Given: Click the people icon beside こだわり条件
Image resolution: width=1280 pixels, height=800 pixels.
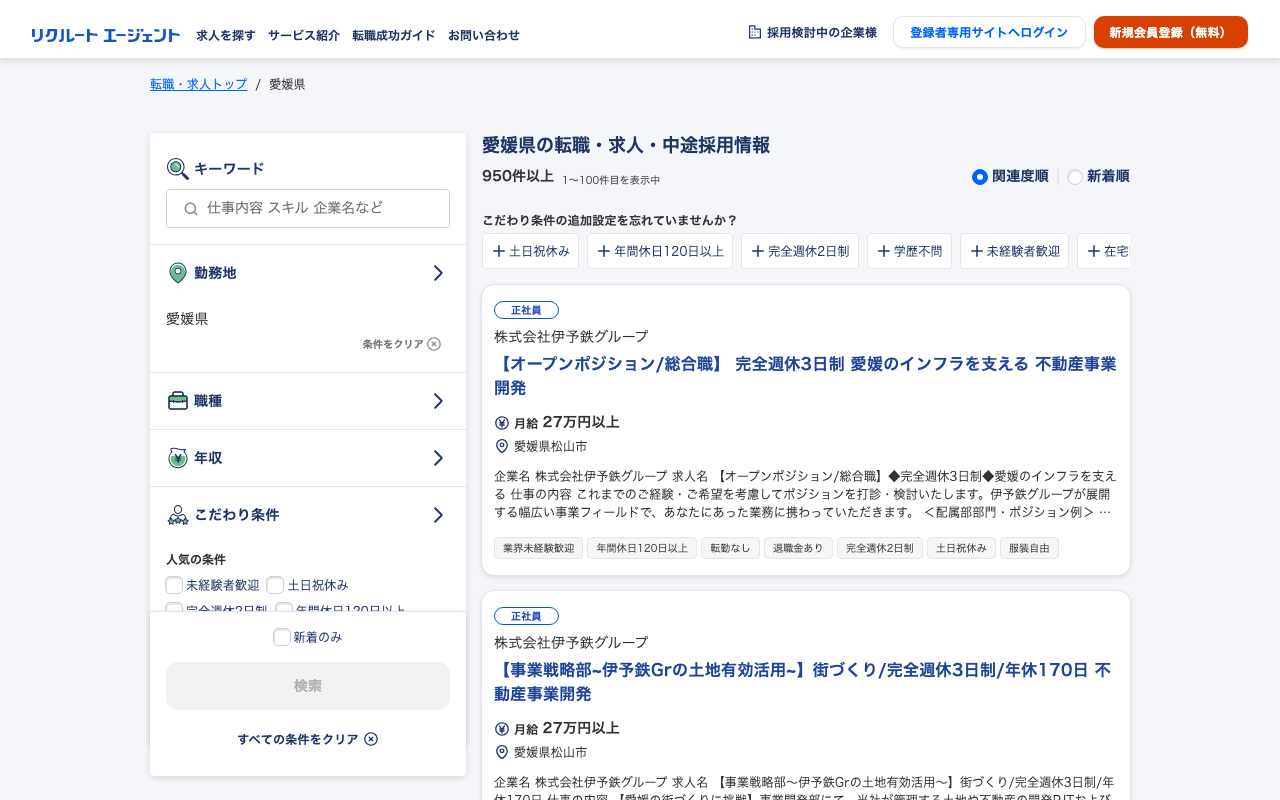Looking at the screenshot, I should [x=178, y=515].
